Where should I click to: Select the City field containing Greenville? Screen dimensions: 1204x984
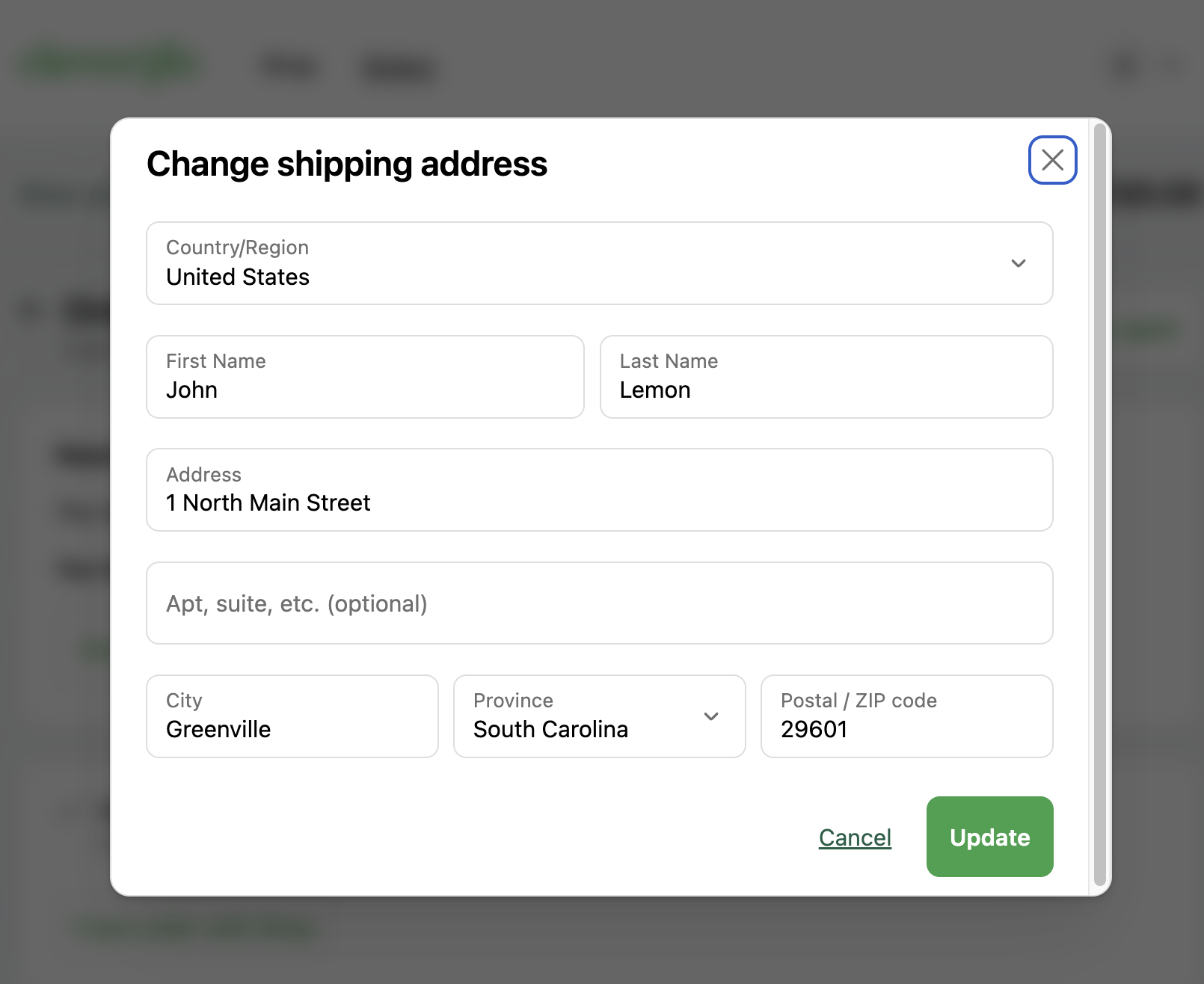coord(292,716)
